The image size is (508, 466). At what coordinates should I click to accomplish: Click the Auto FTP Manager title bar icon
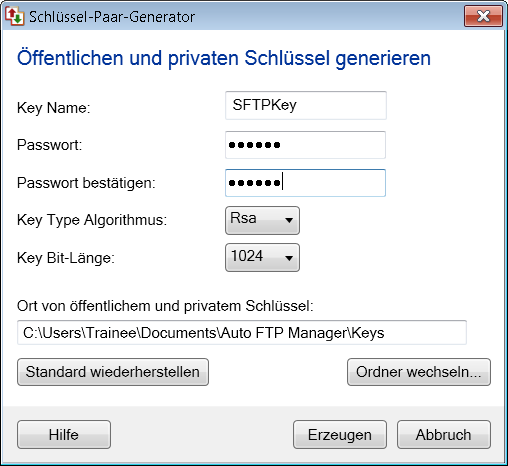pyautogui.click(x=14, y=16)
